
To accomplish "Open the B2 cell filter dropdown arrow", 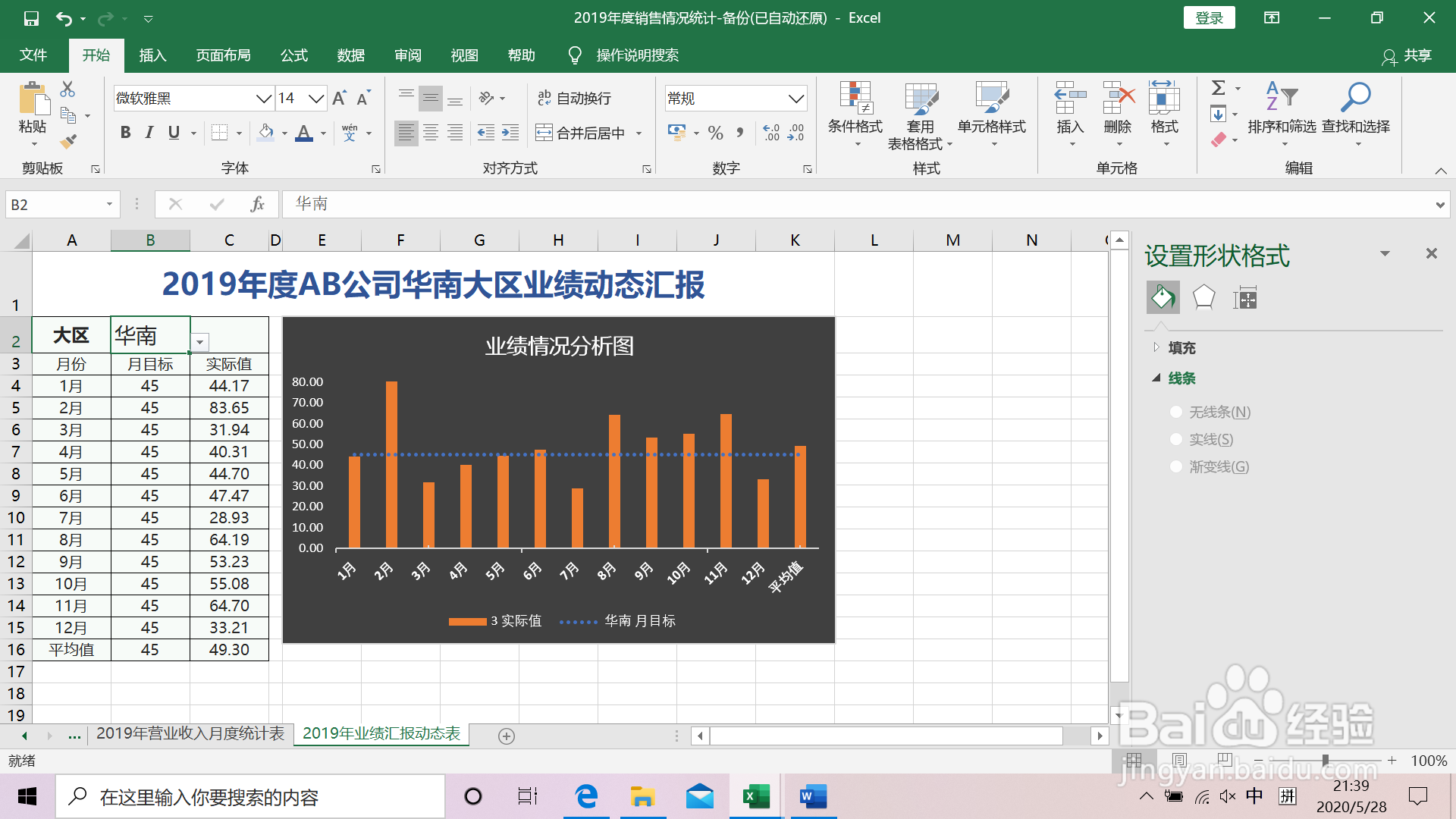I will (199, 342).
